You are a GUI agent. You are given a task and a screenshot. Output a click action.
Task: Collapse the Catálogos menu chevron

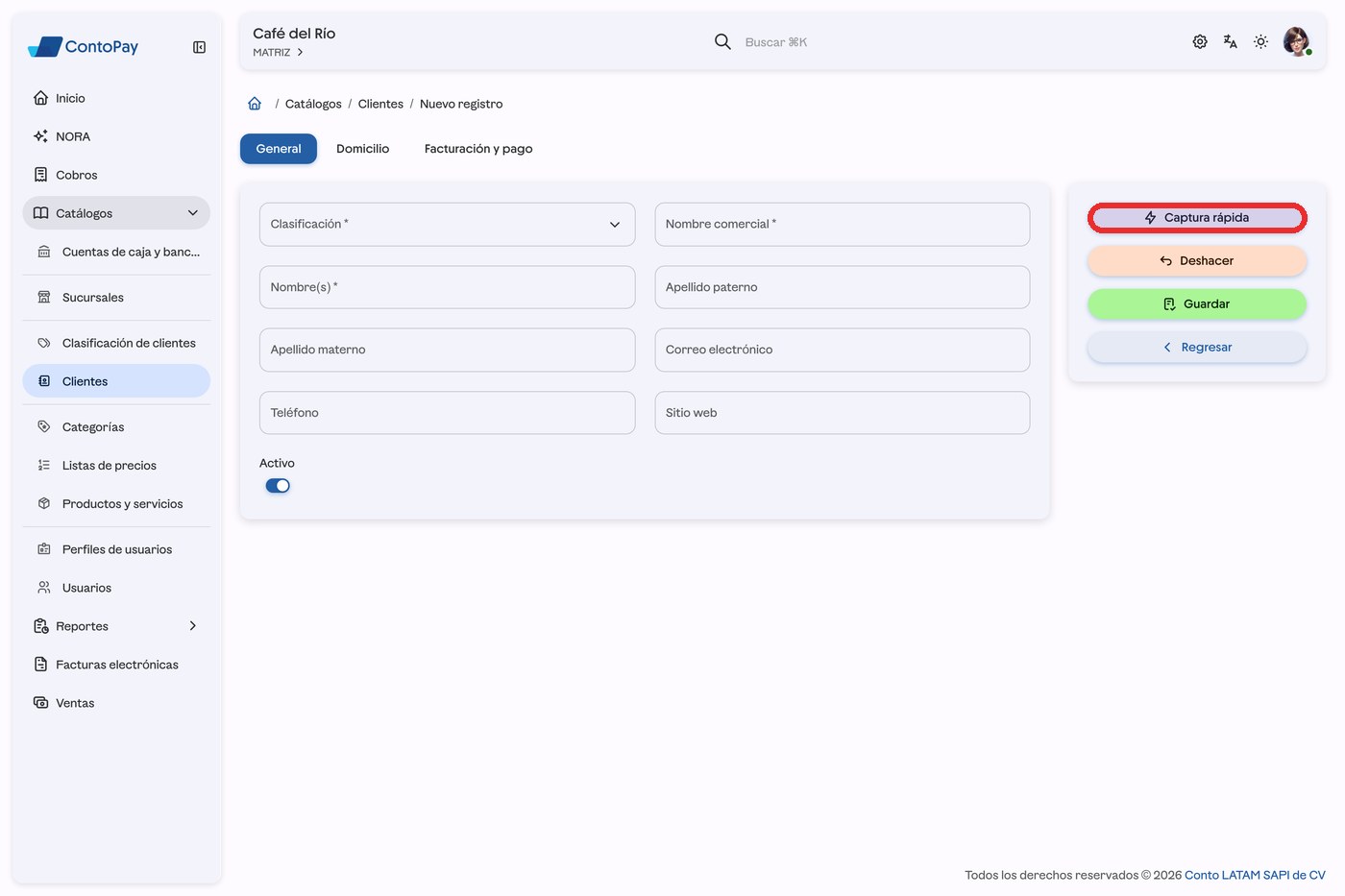(x=192, y=213)
